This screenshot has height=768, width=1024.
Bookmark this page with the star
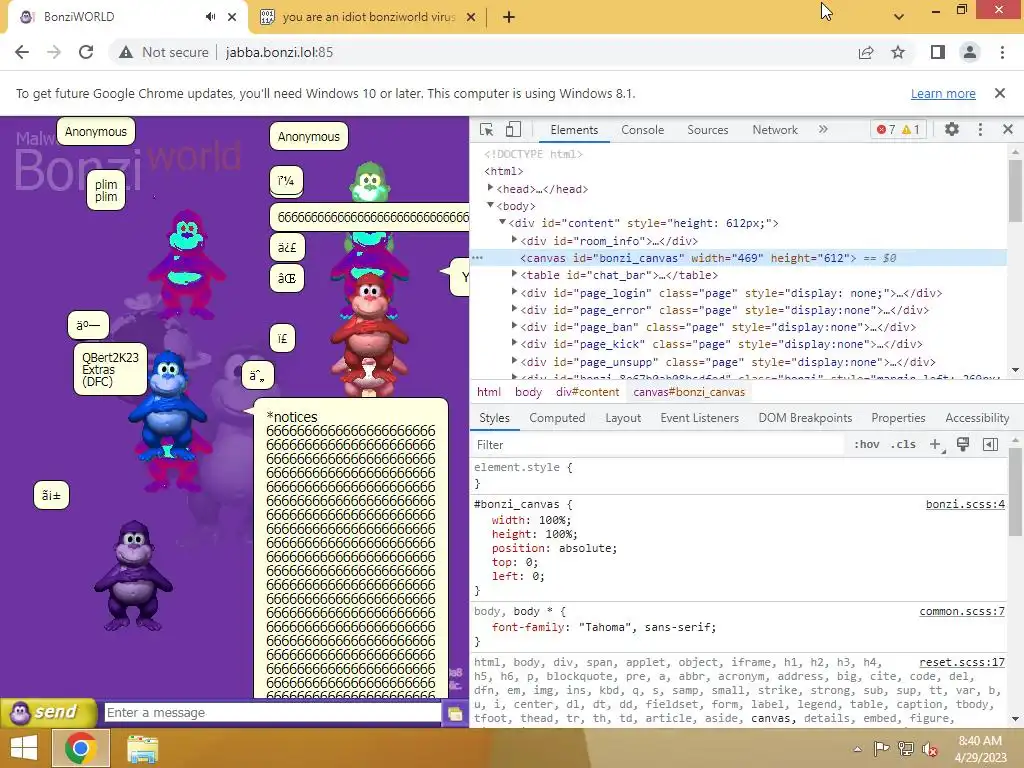[898, 52]
